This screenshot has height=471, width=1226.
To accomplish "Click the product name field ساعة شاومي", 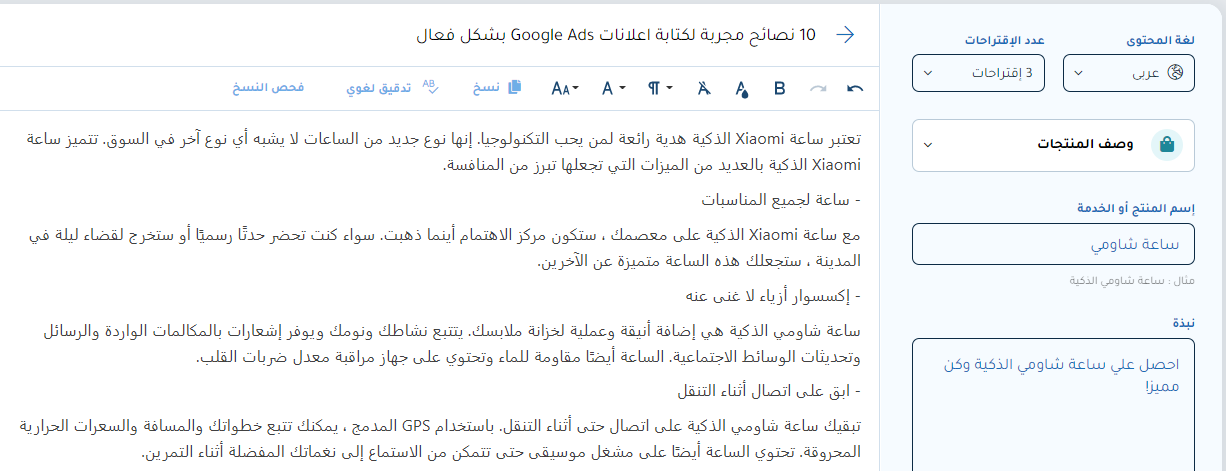I will tap(1053, 244).
